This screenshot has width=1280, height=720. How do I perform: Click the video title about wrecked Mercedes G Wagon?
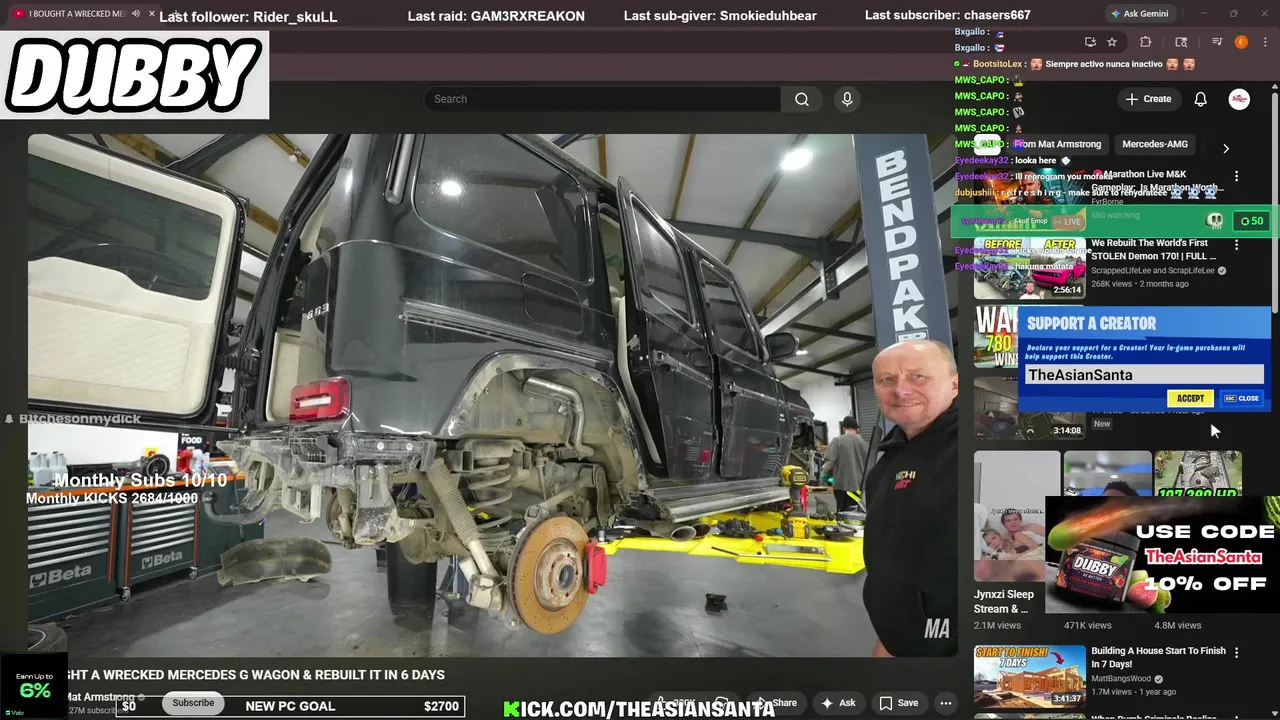point(252,675)
